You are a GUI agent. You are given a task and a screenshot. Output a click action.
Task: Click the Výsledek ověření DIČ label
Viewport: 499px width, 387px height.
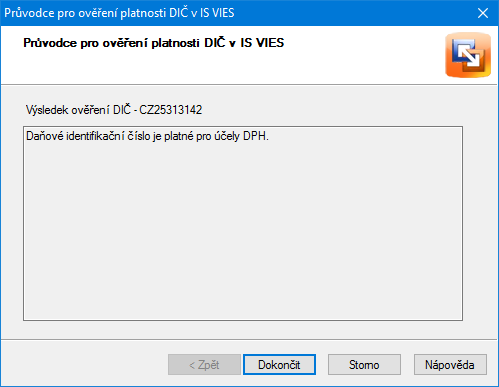point(79,110)
